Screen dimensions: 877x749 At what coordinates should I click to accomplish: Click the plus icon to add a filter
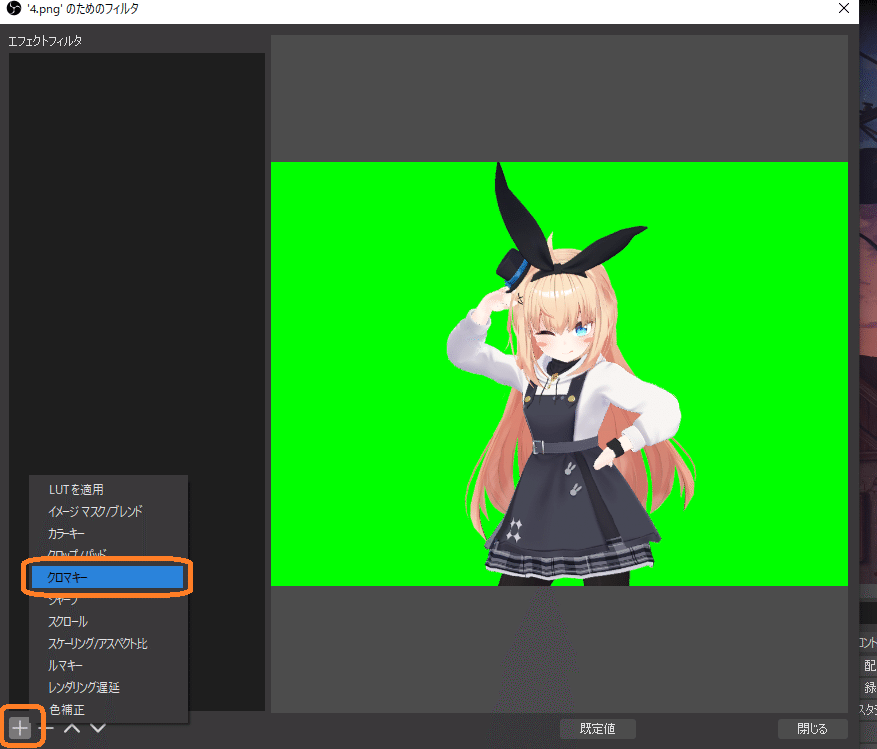point(20,728)
